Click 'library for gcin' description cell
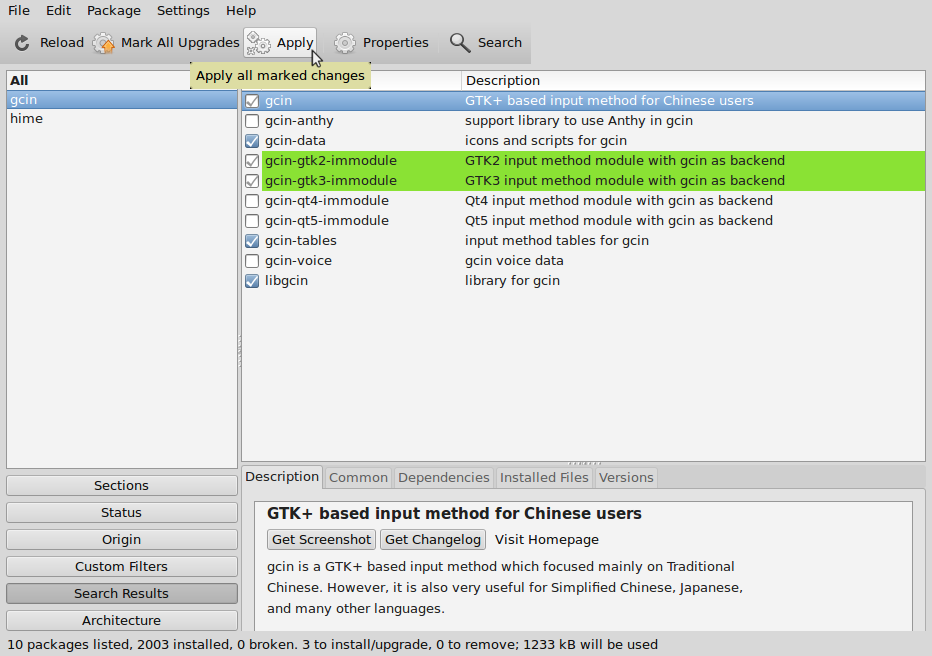 coord(512,280)
